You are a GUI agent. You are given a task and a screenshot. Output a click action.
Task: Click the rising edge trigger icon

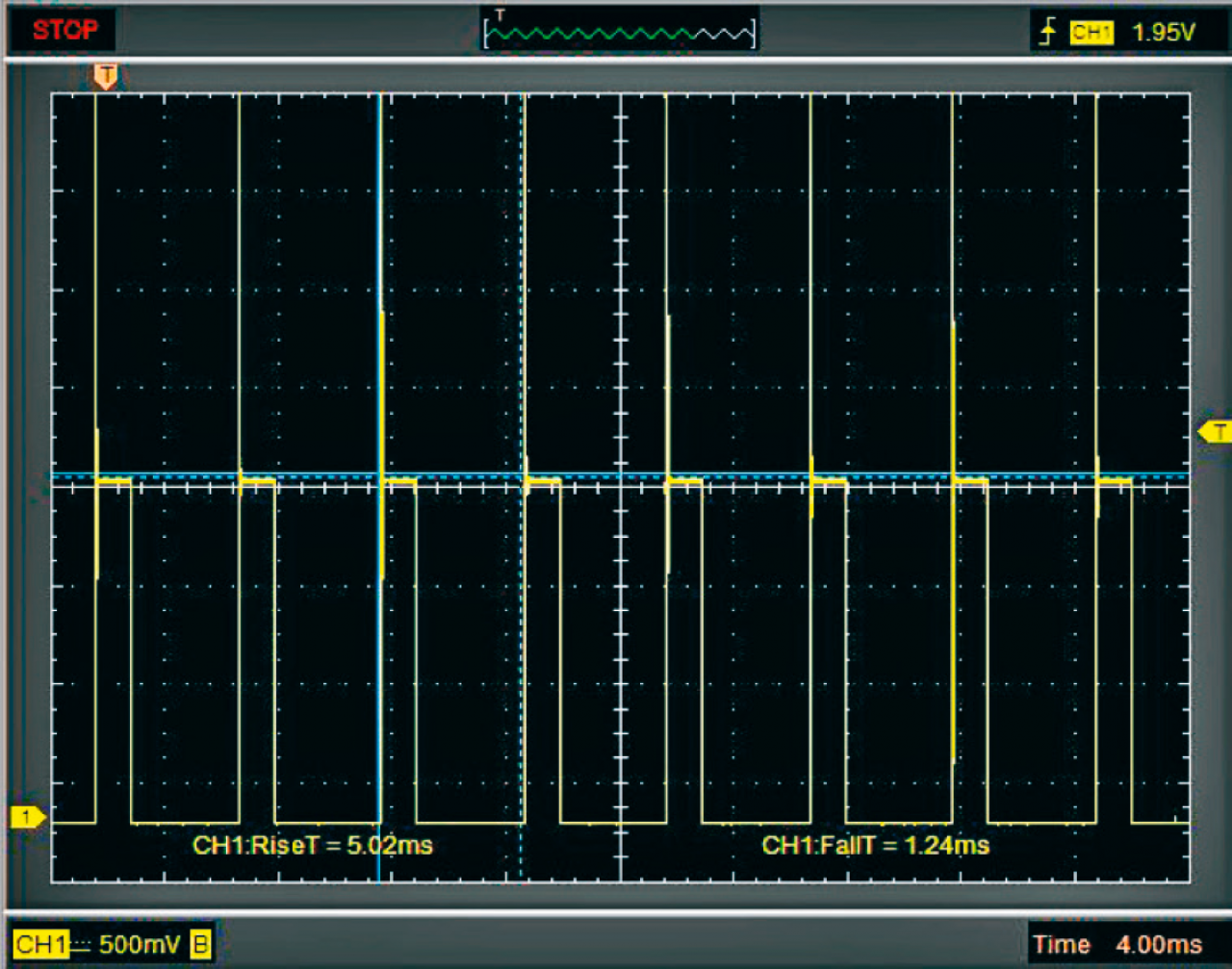tap(1047, 33)
